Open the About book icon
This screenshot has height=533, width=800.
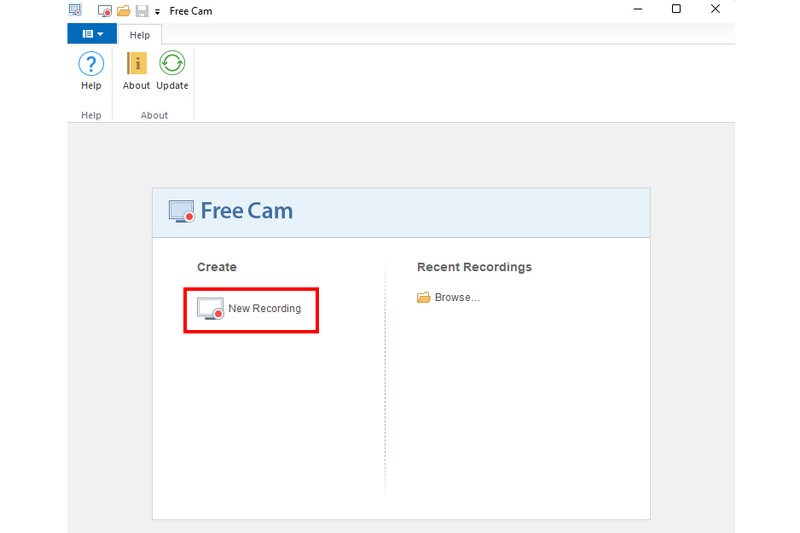[x=137, y=65]
